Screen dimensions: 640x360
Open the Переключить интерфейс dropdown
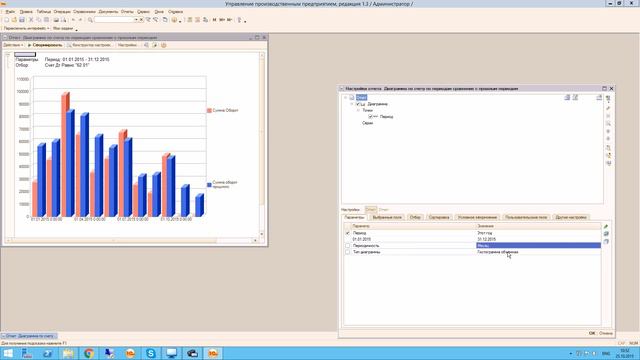(x=27, y=29)
